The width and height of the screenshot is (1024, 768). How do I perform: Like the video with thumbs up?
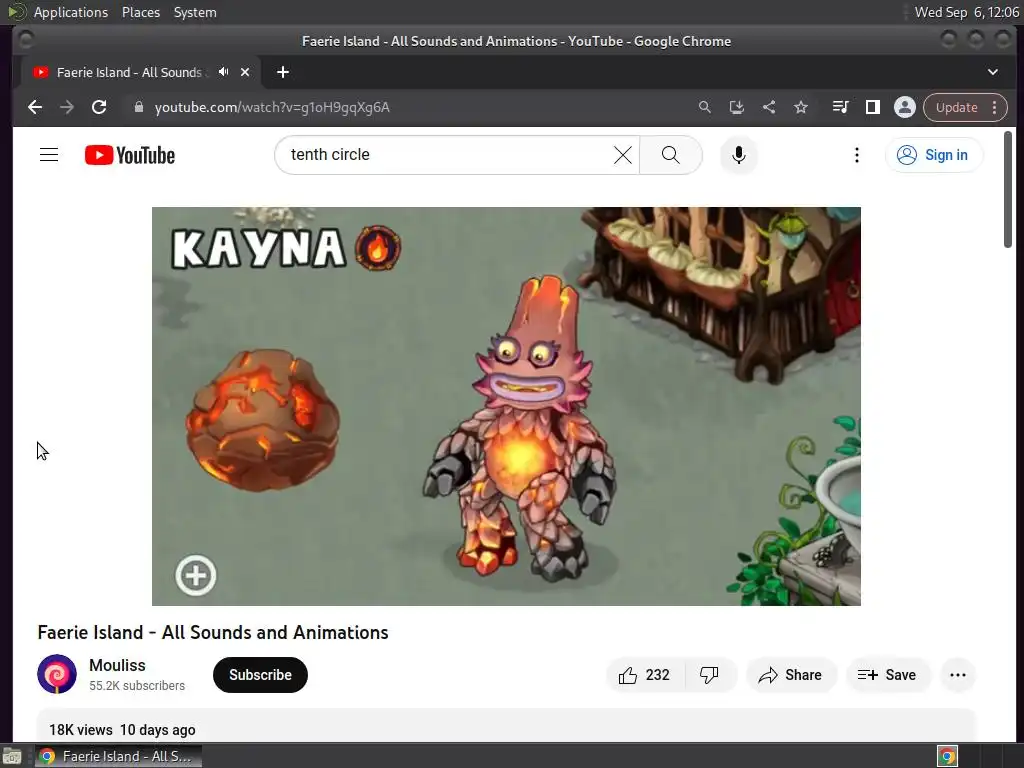[x=645, y=675]
